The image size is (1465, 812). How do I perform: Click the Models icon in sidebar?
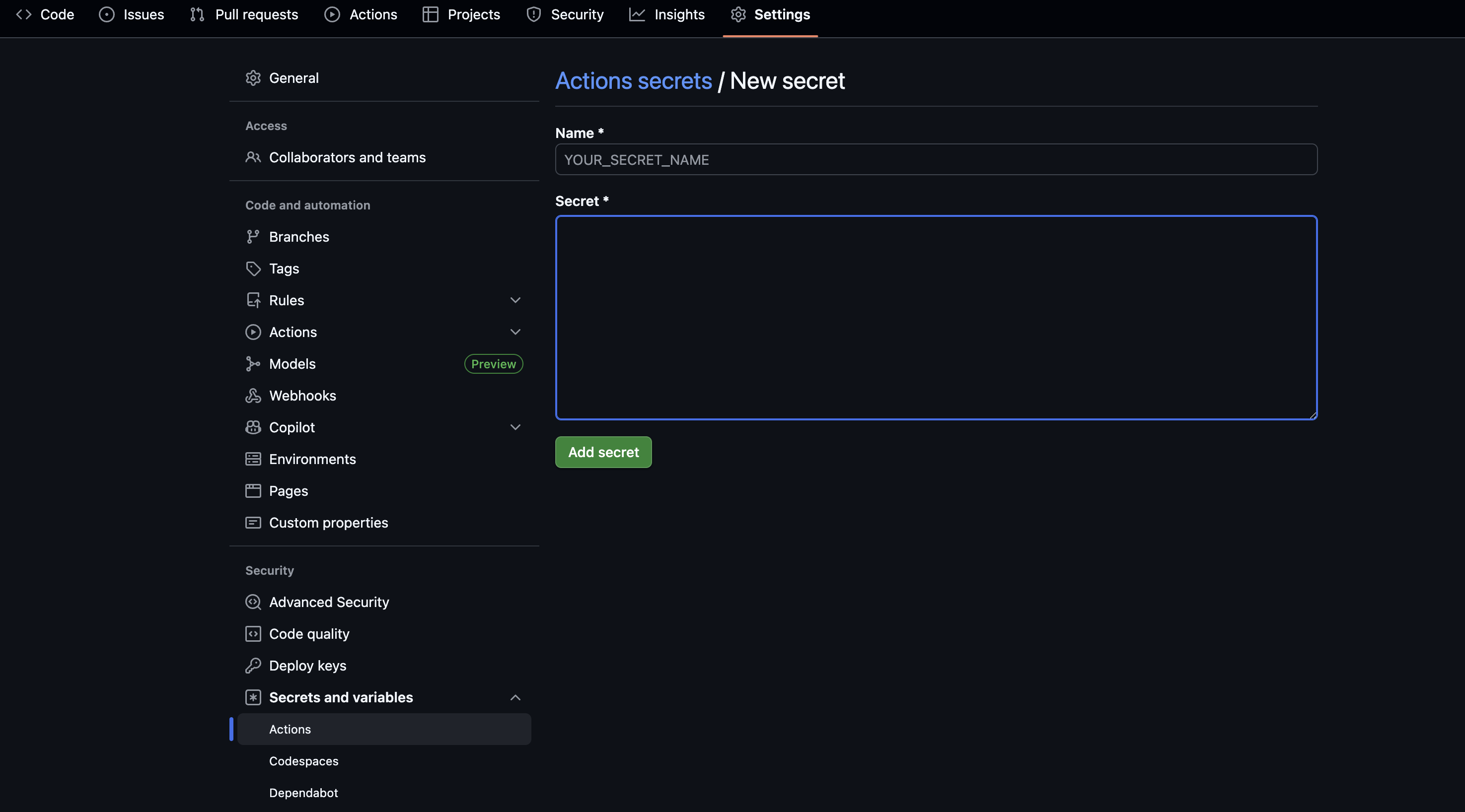[x=253, y=364]
